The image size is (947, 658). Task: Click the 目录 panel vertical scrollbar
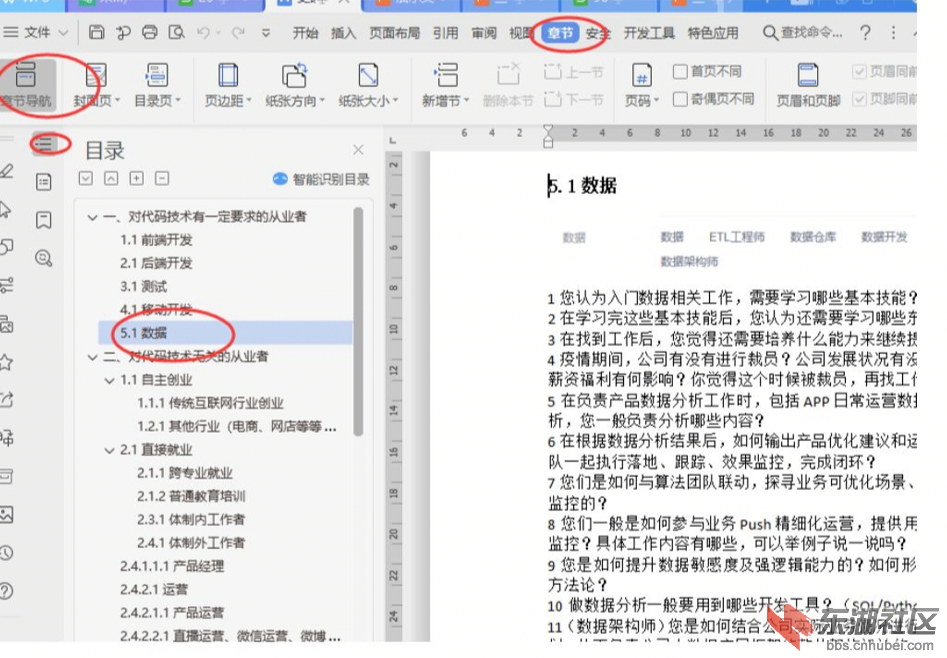click(358, 321)
